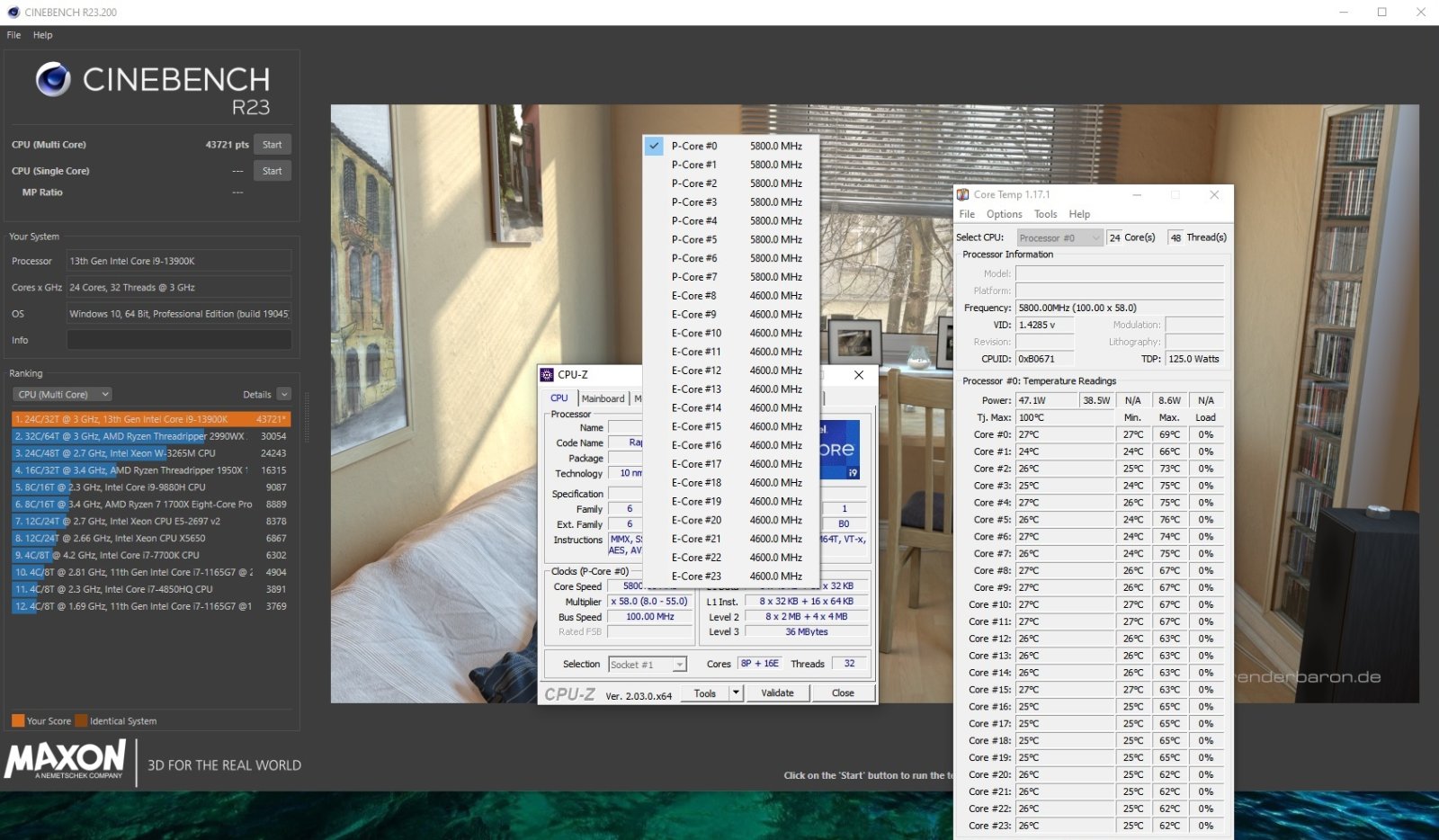
Task: Start the CPU Single Core test
Action: coord(272,171)
